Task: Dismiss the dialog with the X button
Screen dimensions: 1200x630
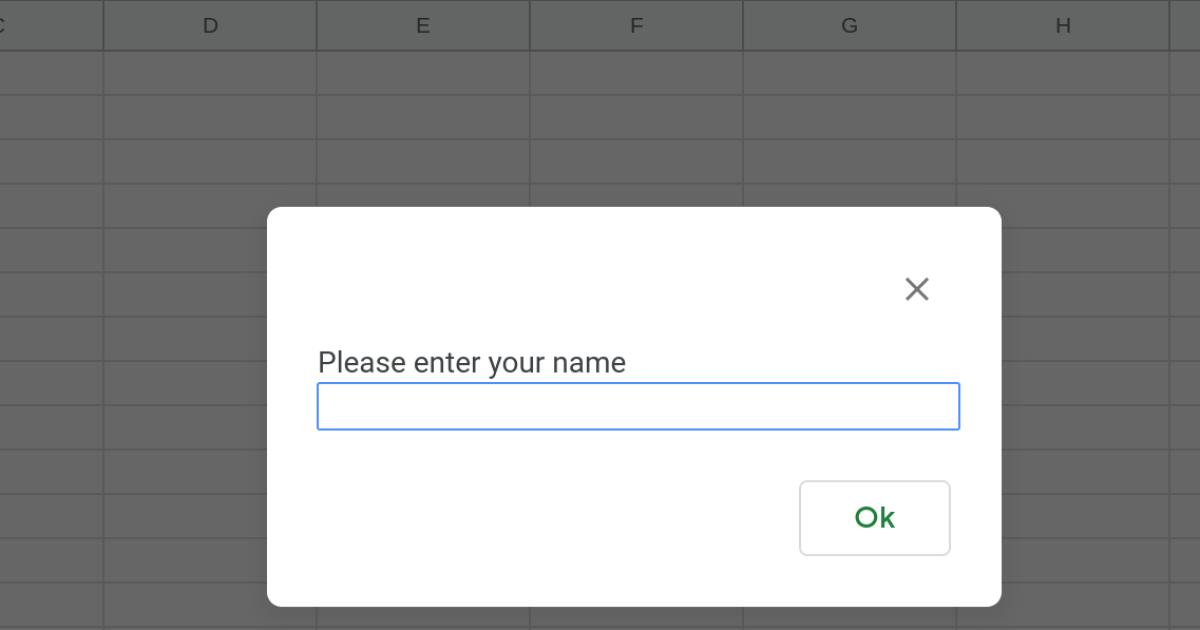Action: pos(916,288)
